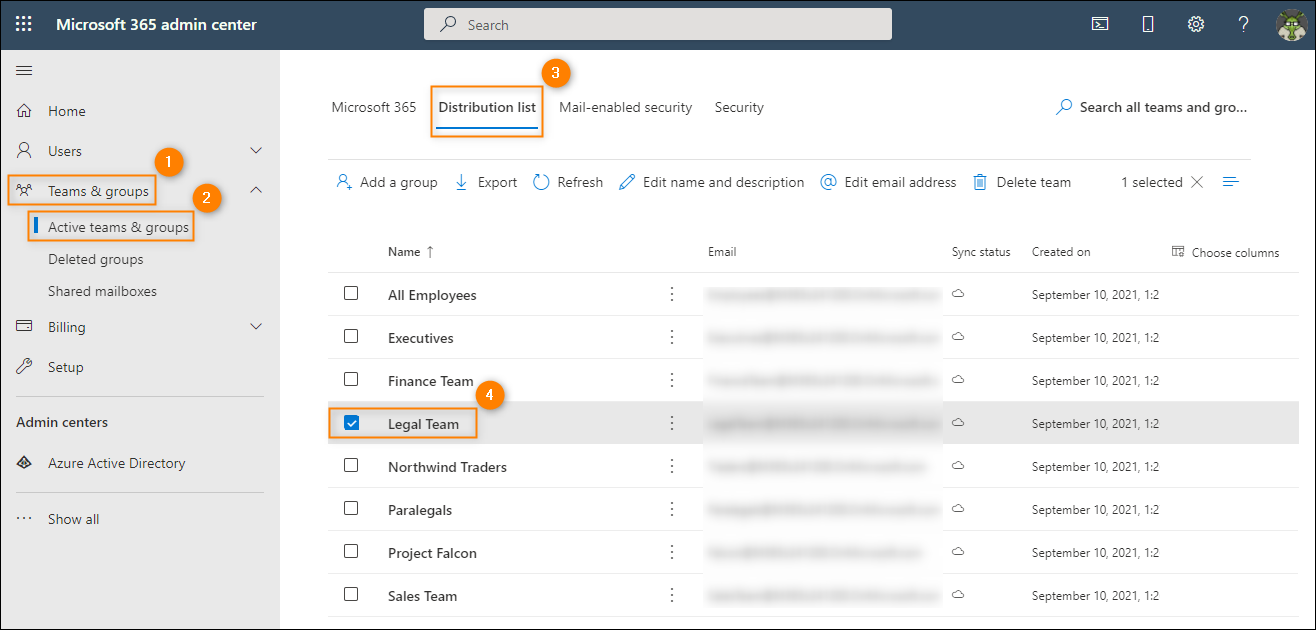Open the Paralegals group name

420,510
